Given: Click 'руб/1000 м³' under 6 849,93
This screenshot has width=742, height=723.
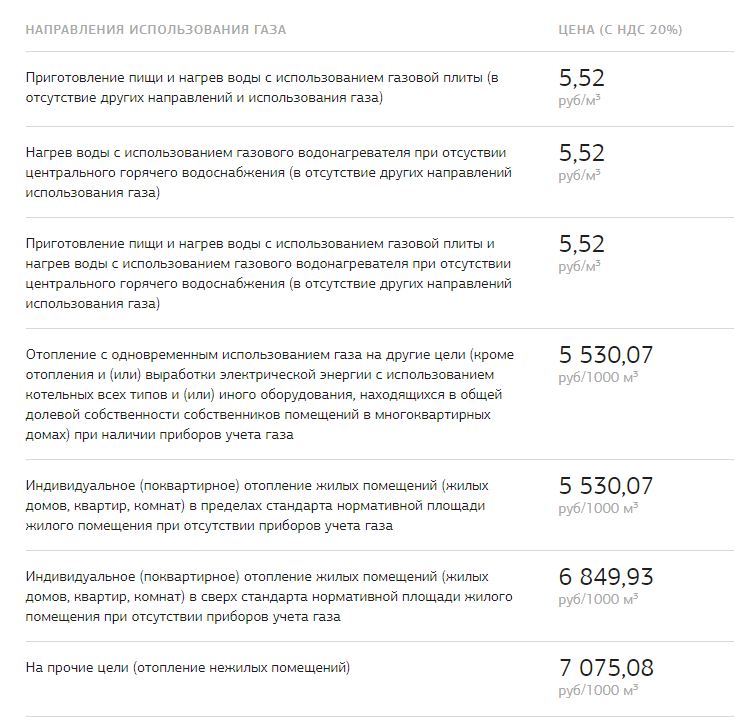Looking at the screenshot, I should (598, 599).
